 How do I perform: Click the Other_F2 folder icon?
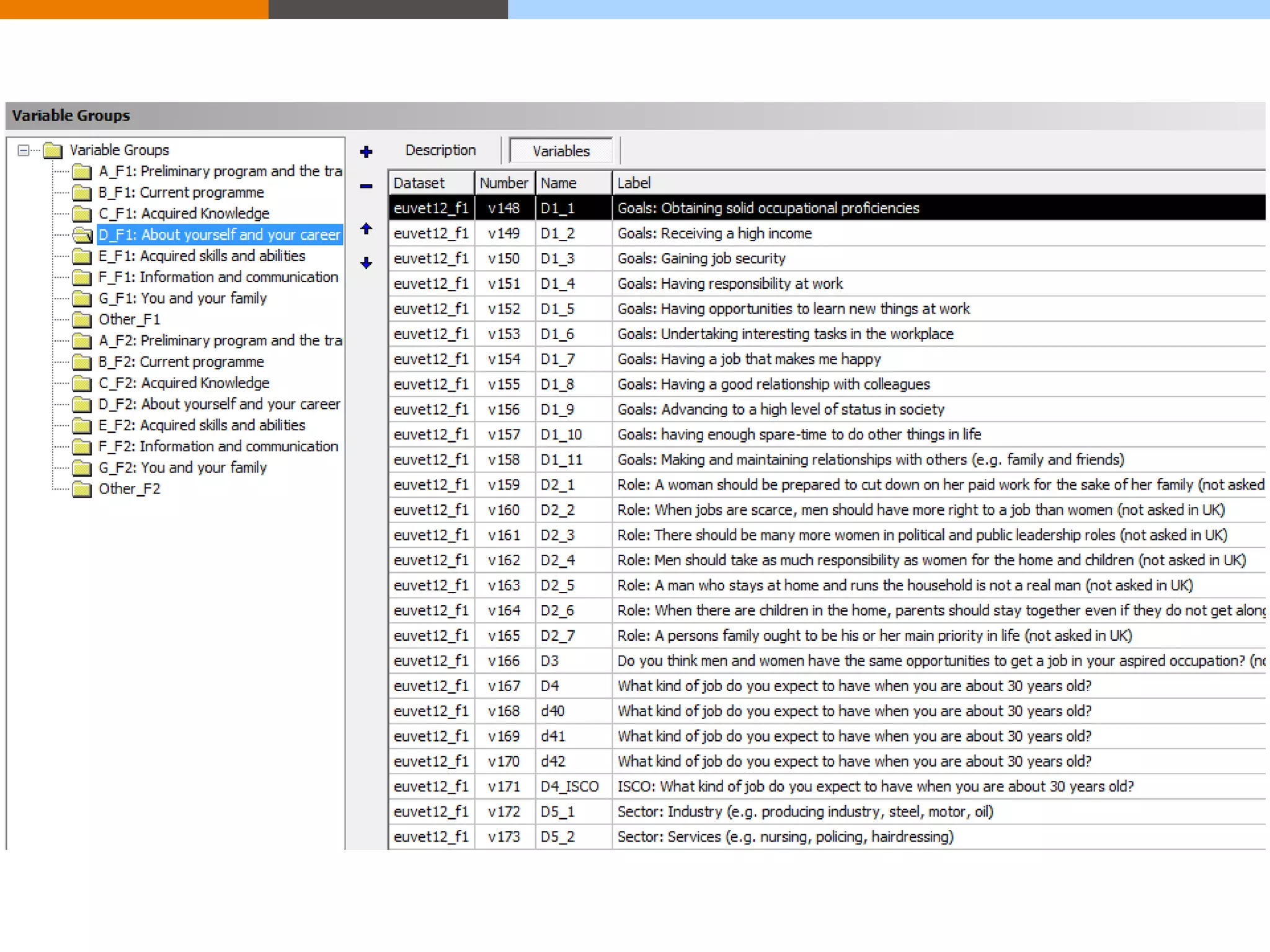coord(81,490)
